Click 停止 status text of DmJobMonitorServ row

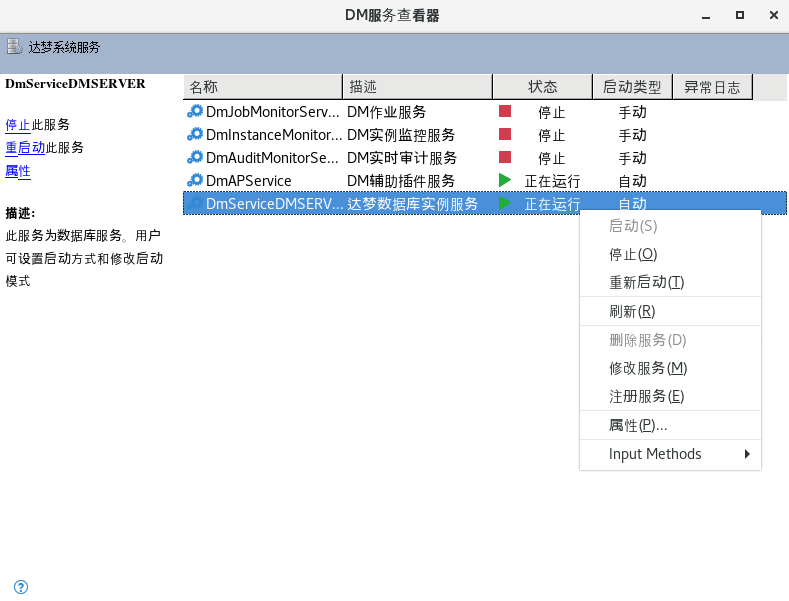click(x=551, y=112)
